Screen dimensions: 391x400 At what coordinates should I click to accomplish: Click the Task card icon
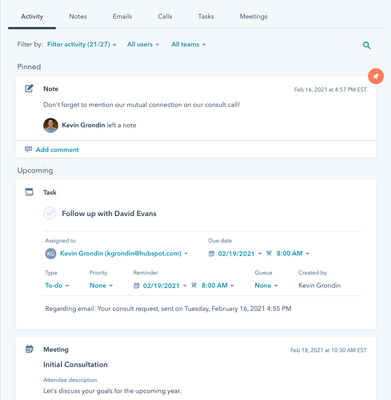[x=29, y=192]
